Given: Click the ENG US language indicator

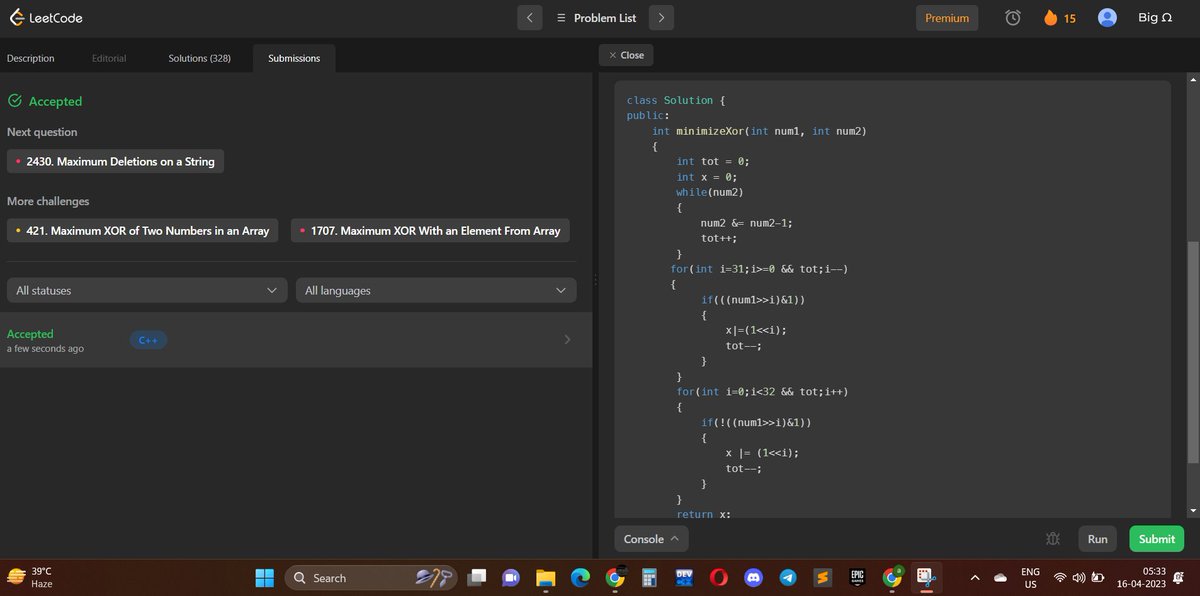Looking at the screenshot, I should [1030, 577].
